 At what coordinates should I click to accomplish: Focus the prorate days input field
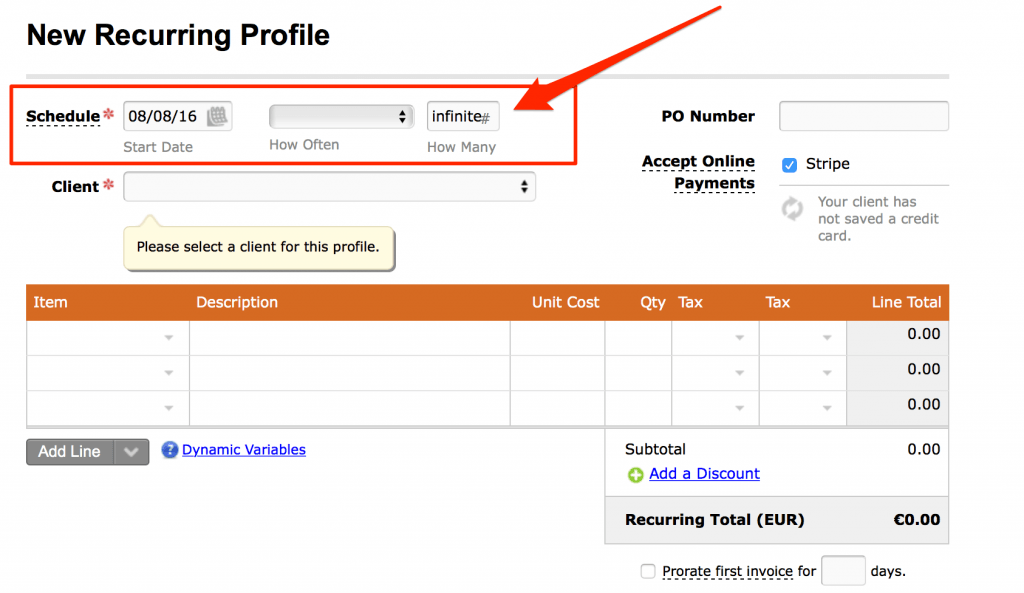click(843, 571)
